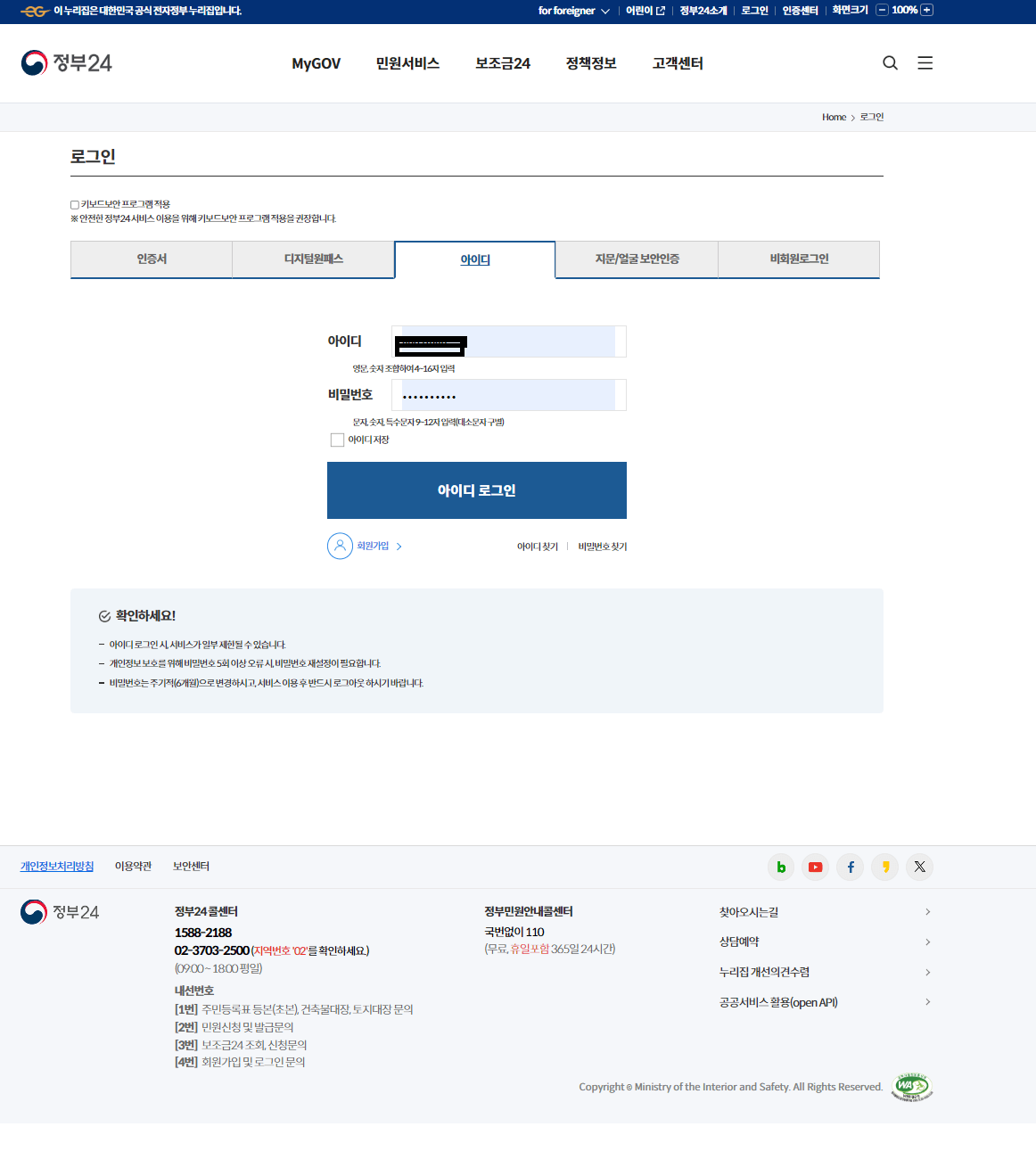1036x1176 pixels.
Task: Open the MyGOV menu
Action: [x=317, y=63]
